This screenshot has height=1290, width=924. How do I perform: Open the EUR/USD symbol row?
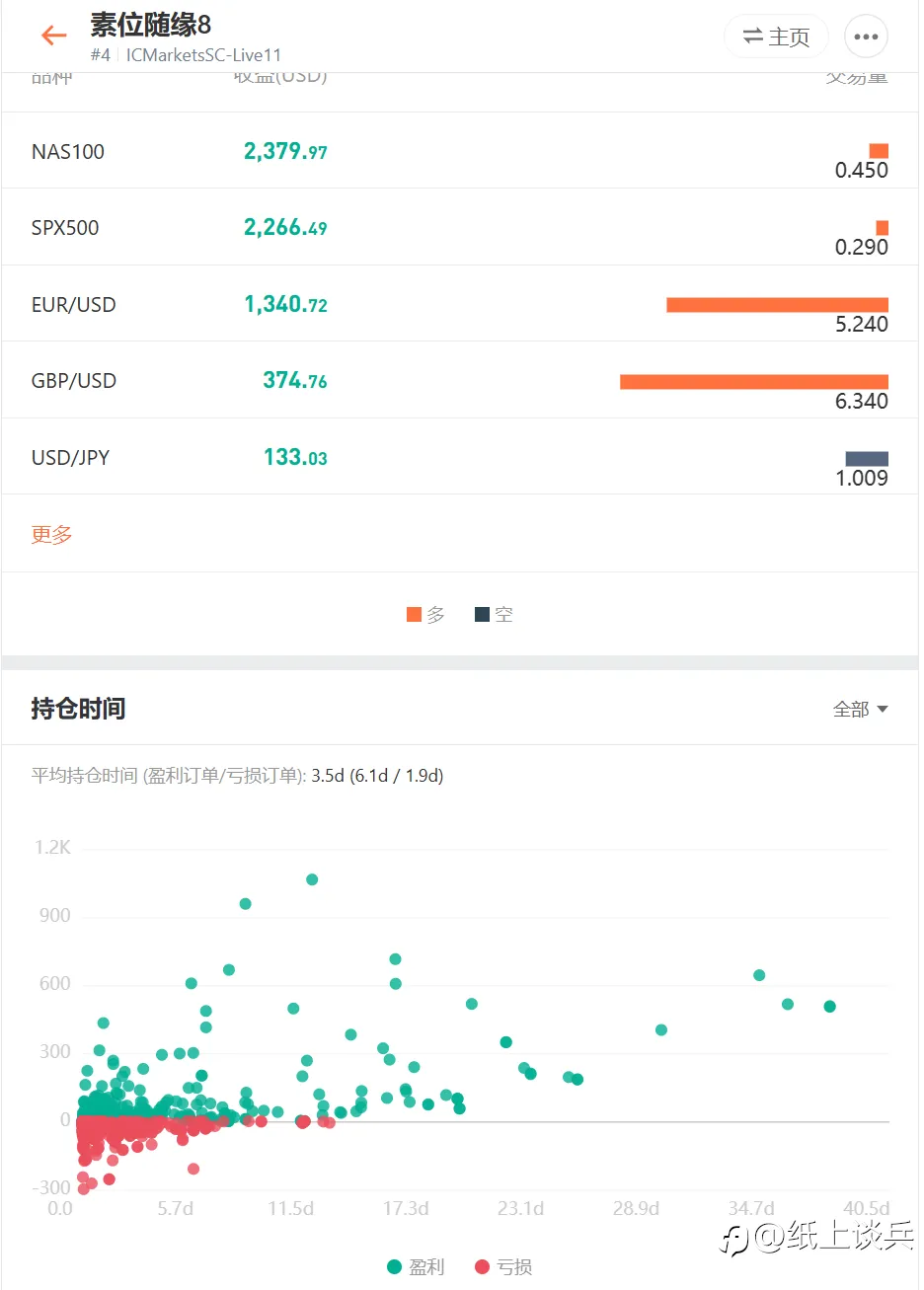click(x=74, y=305)
